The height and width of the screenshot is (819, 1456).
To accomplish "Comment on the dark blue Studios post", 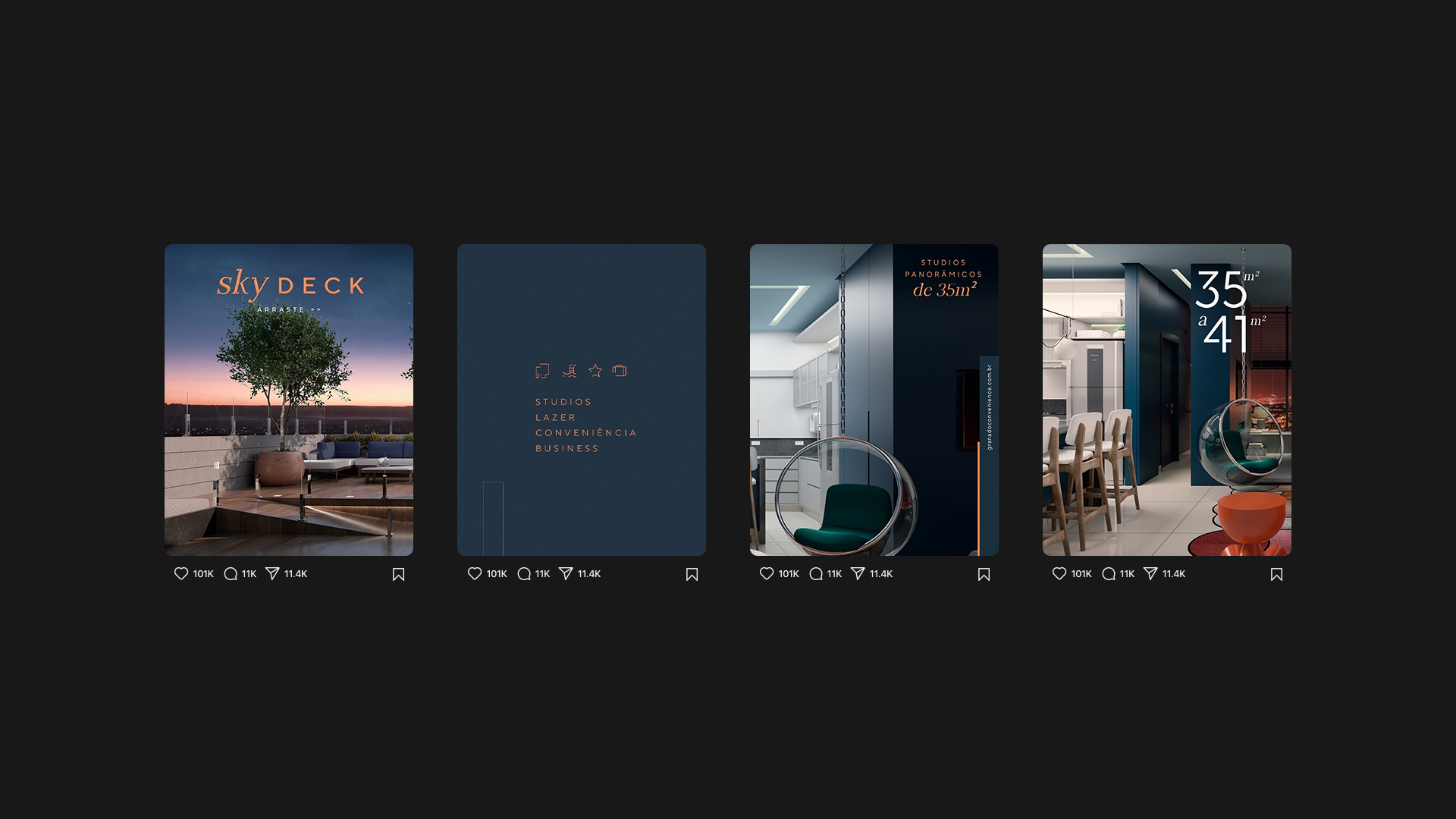I will click(524, 574).
